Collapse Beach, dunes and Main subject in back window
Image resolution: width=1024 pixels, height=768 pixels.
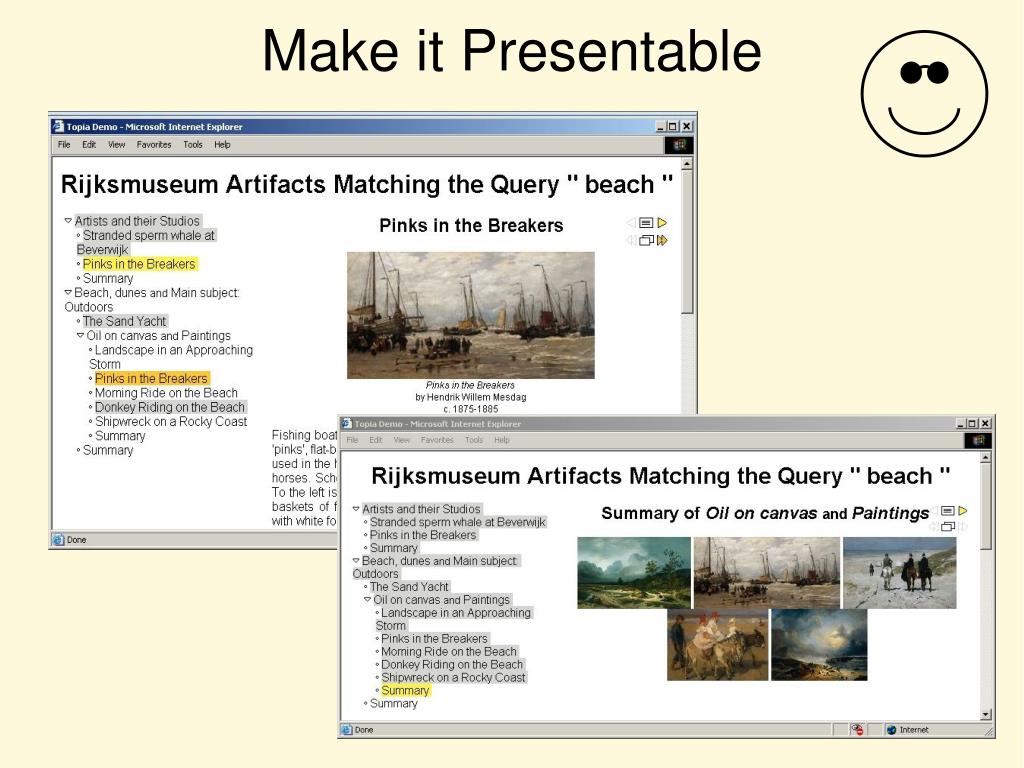pyautogui.click(x=68, y=293)
